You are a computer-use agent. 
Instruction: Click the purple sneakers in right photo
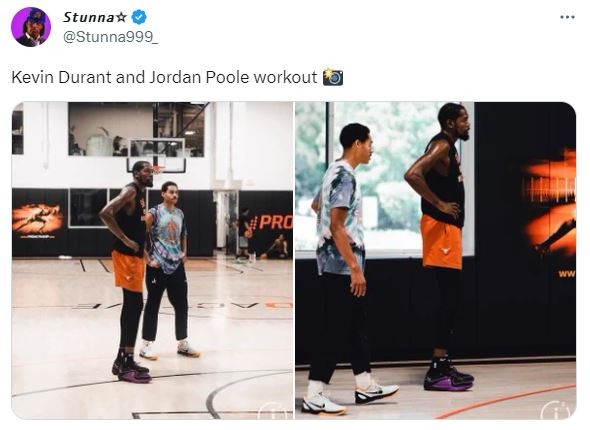(x=449, y=379)
